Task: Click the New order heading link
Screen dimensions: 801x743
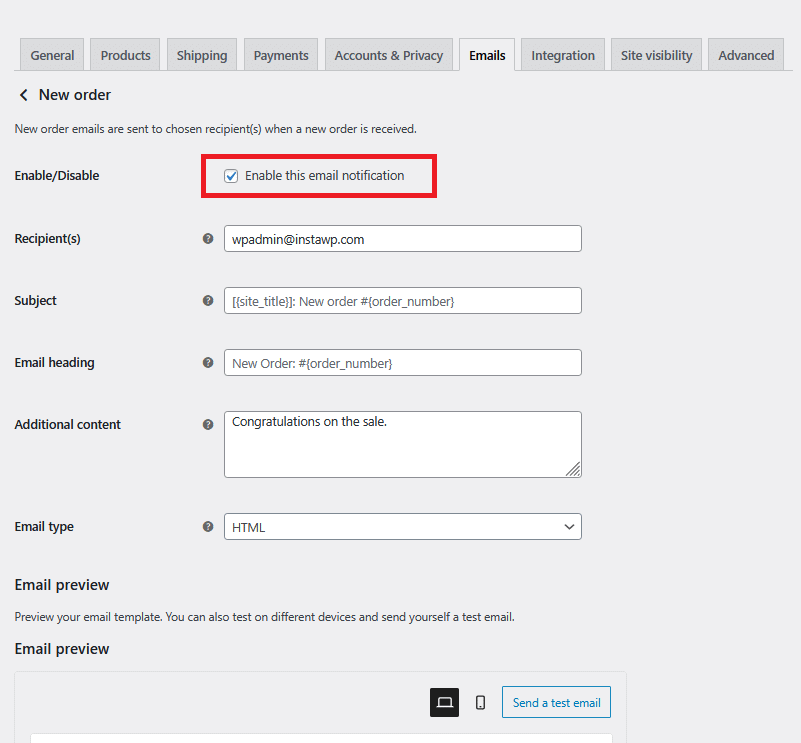Action: point(74,95)
